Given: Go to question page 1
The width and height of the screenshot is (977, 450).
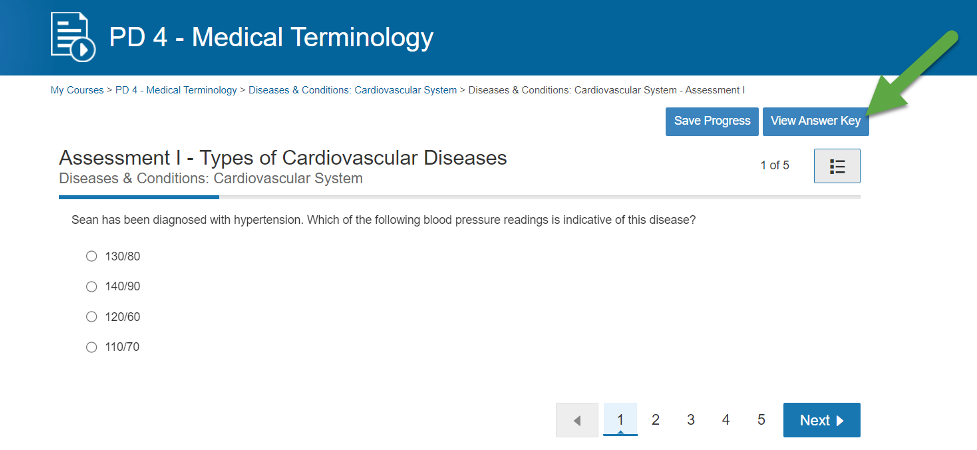Looking at the screenshot, I should 620,420.
